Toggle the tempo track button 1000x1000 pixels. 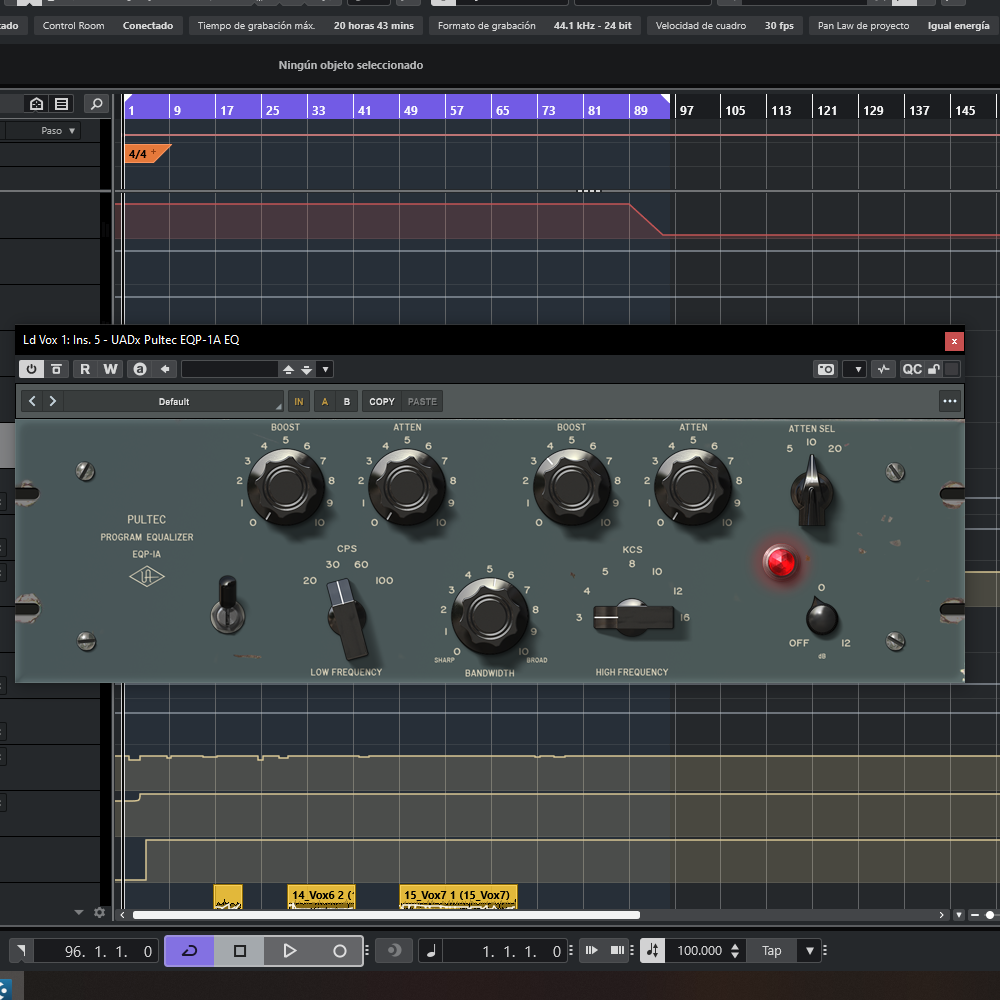653,951
